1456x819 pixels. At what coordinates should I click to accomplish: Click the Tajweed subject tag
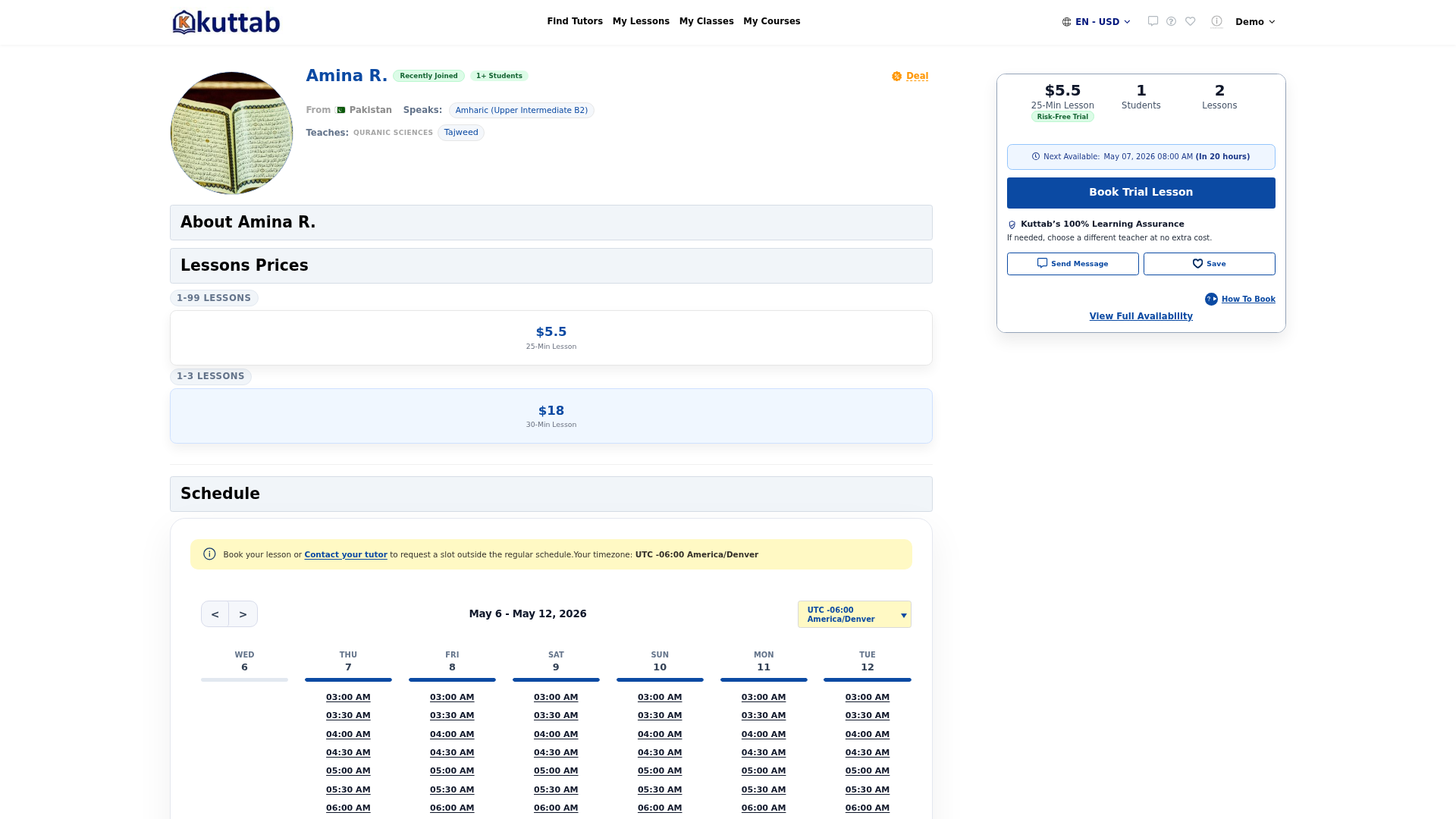point(461,133)
